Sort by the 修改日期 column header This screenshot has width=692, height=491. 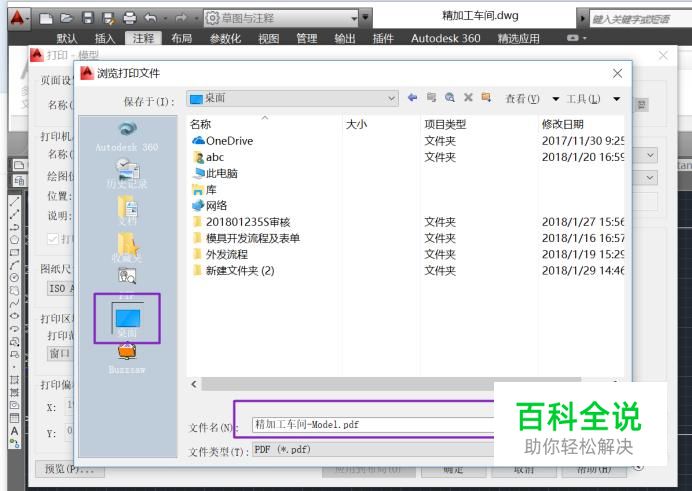581,124
